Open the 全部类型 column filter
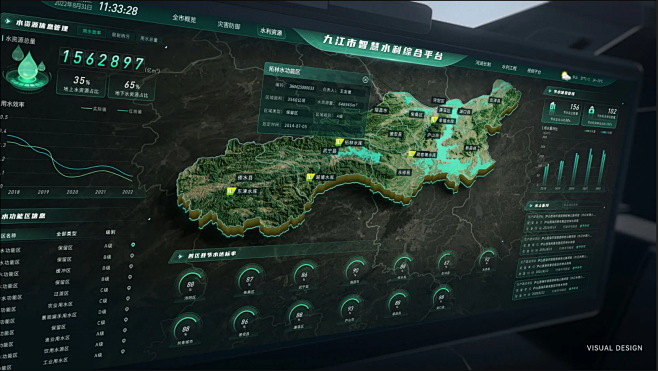658x371 pixels. 66,233
